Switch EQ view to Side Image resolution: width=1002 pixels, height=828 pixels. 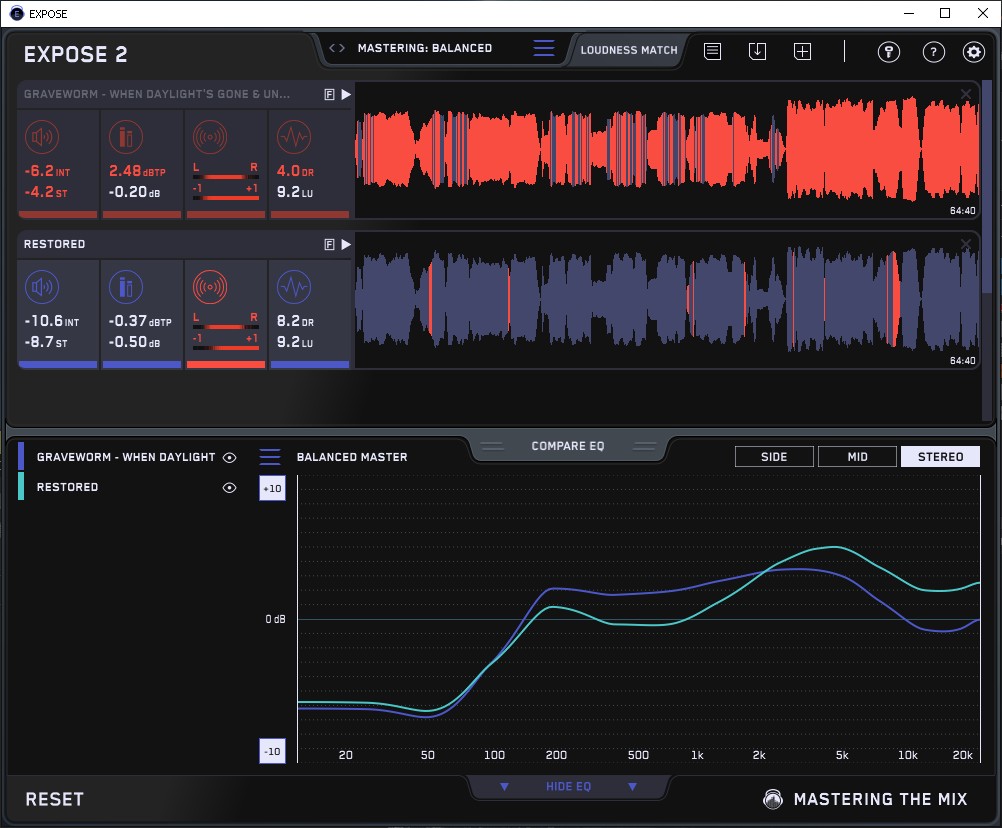click(774, 457)
